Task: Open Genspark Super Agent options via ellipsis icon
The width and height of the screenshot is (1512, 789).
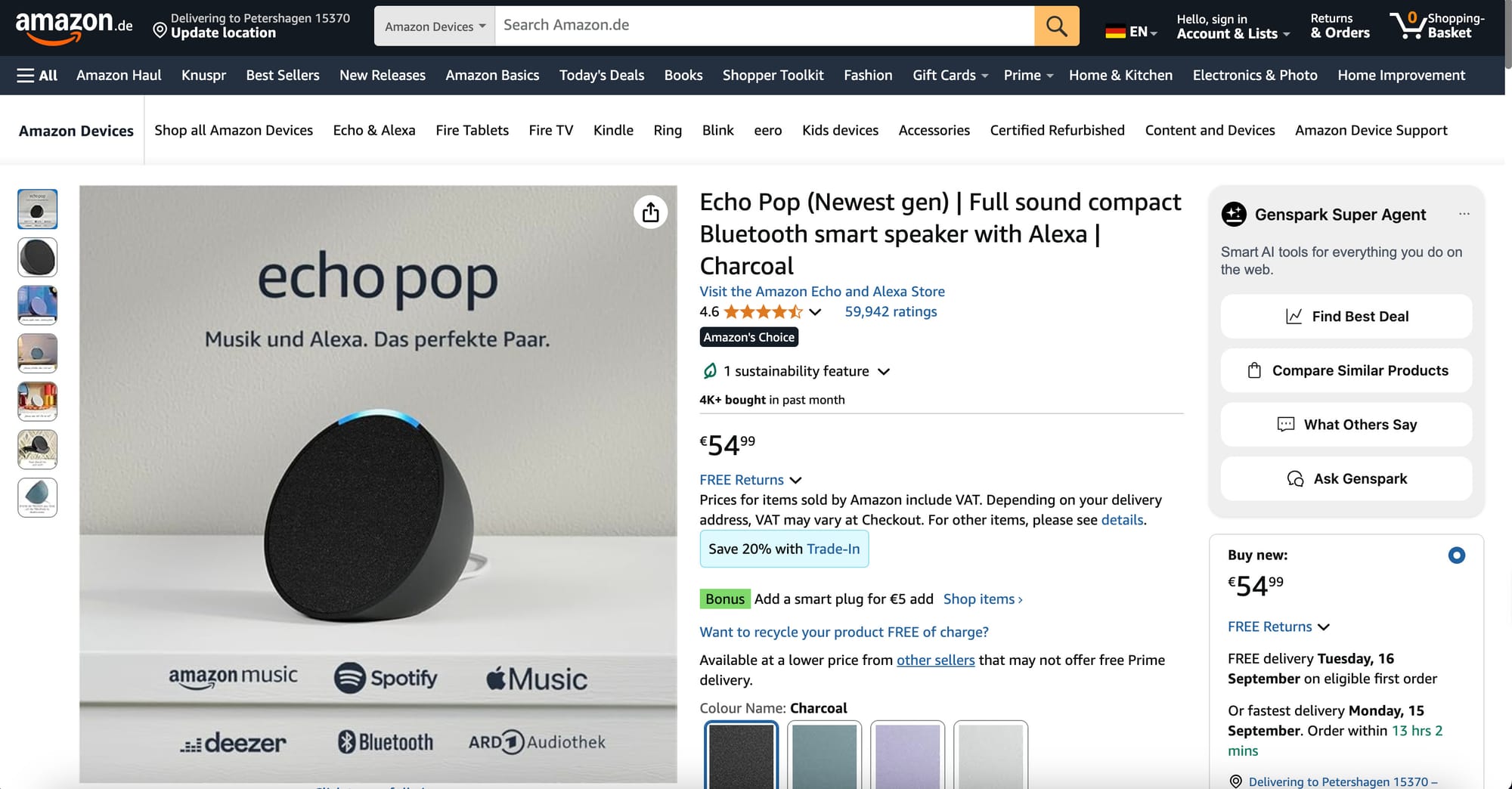Action: [x=1466, y=214]
